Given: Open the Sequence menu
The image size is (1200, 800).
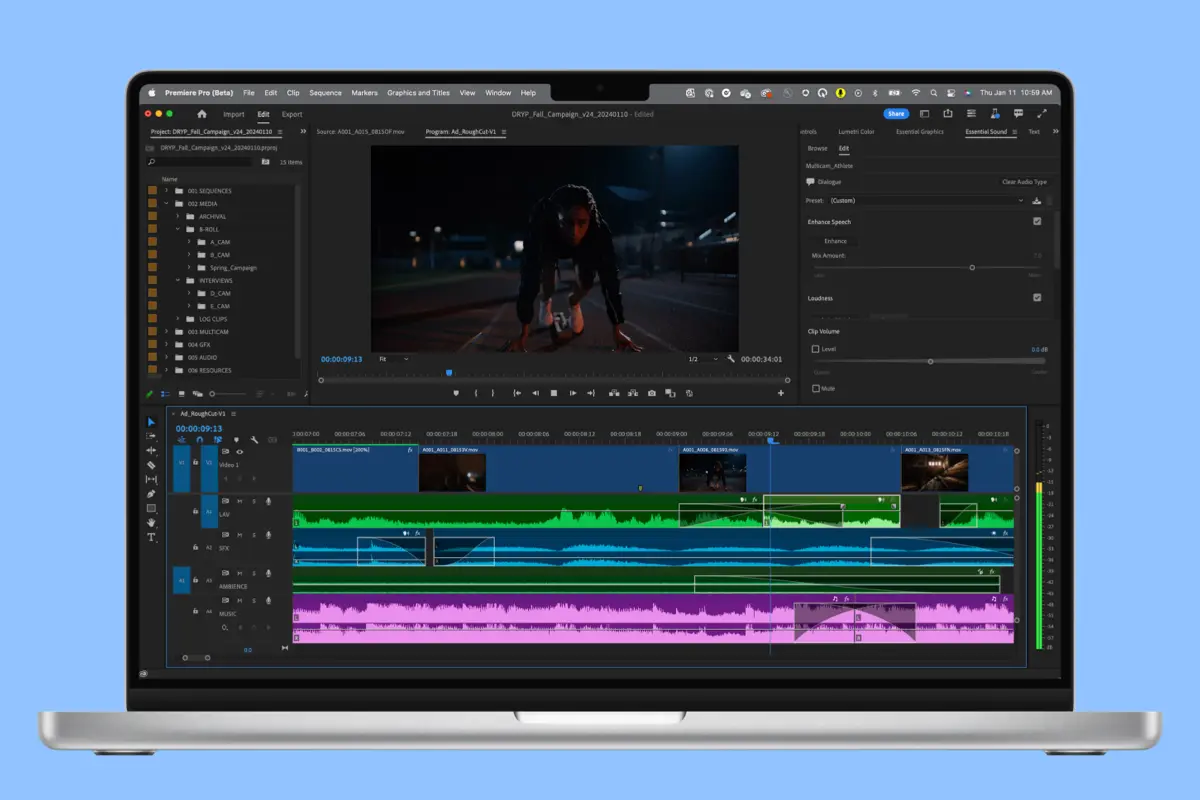Looking at the screenshot, I should tap(325, 93).
